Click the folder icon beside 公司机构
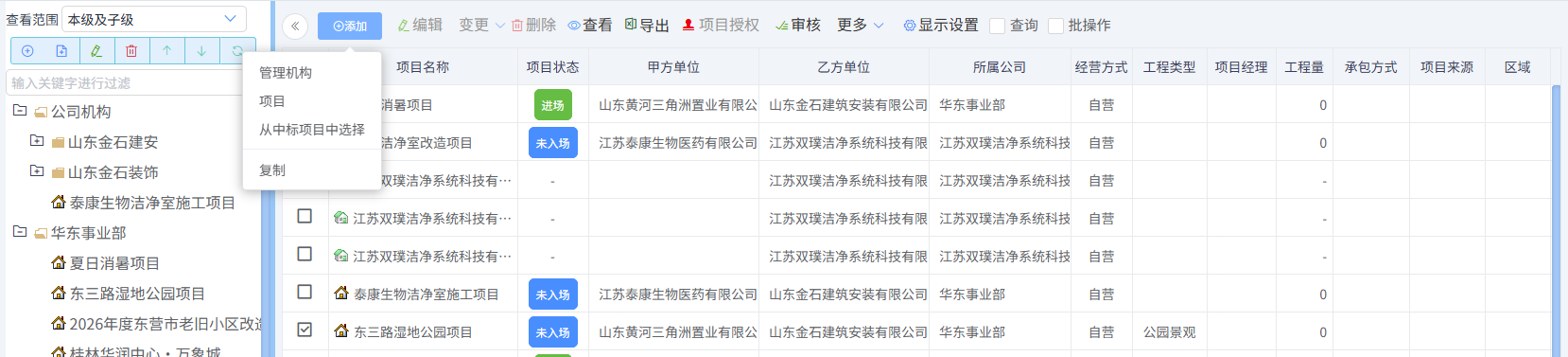 [41, 112]
